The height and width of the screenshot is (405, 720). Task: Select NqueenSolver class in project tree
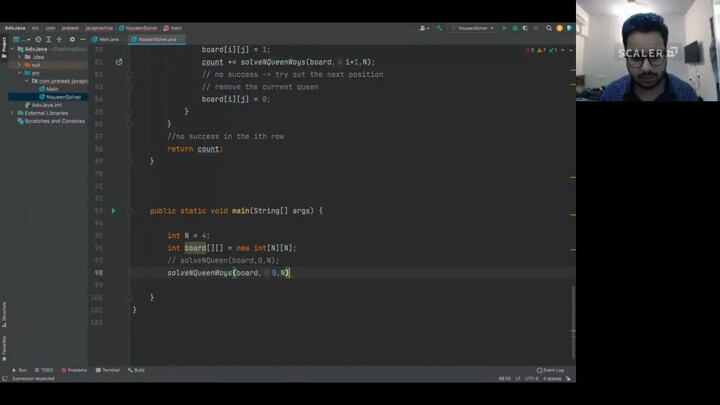[x=61, y=97]
